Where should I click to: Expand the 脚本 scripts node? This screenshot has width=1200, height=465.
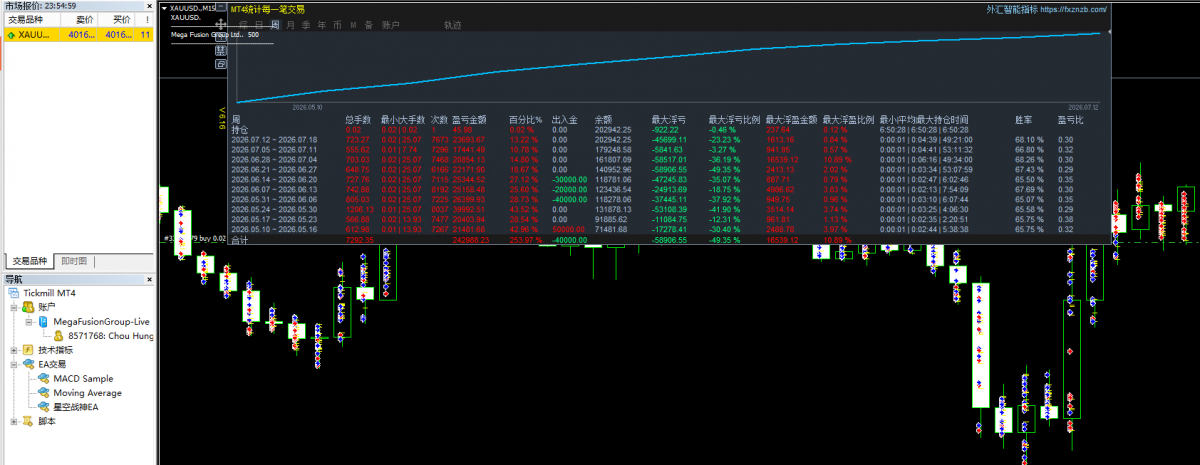tap(13, 421)
